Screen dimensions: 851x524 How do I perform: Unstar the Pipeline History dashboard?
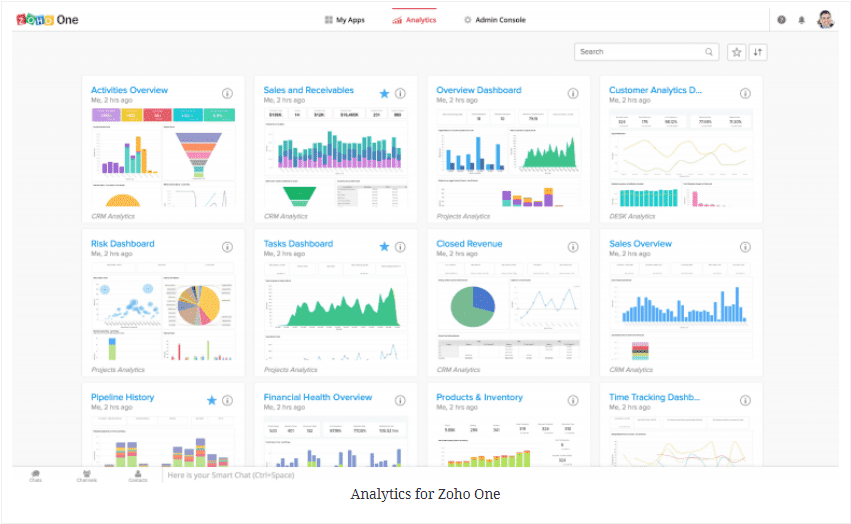[x=212, y=401]
